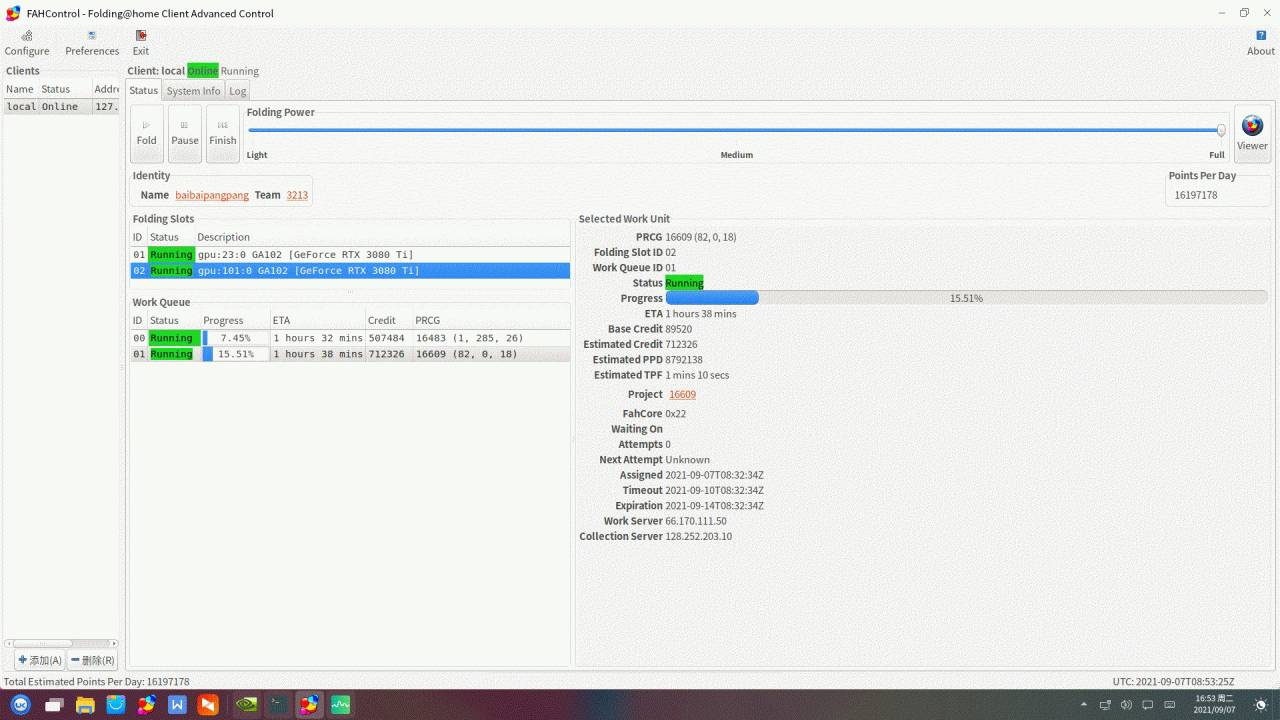The height and width of the screenshot is (720, 1280).
Task: Click the Work Server address 66.170.111.50
Action: [x=696, y=521]
